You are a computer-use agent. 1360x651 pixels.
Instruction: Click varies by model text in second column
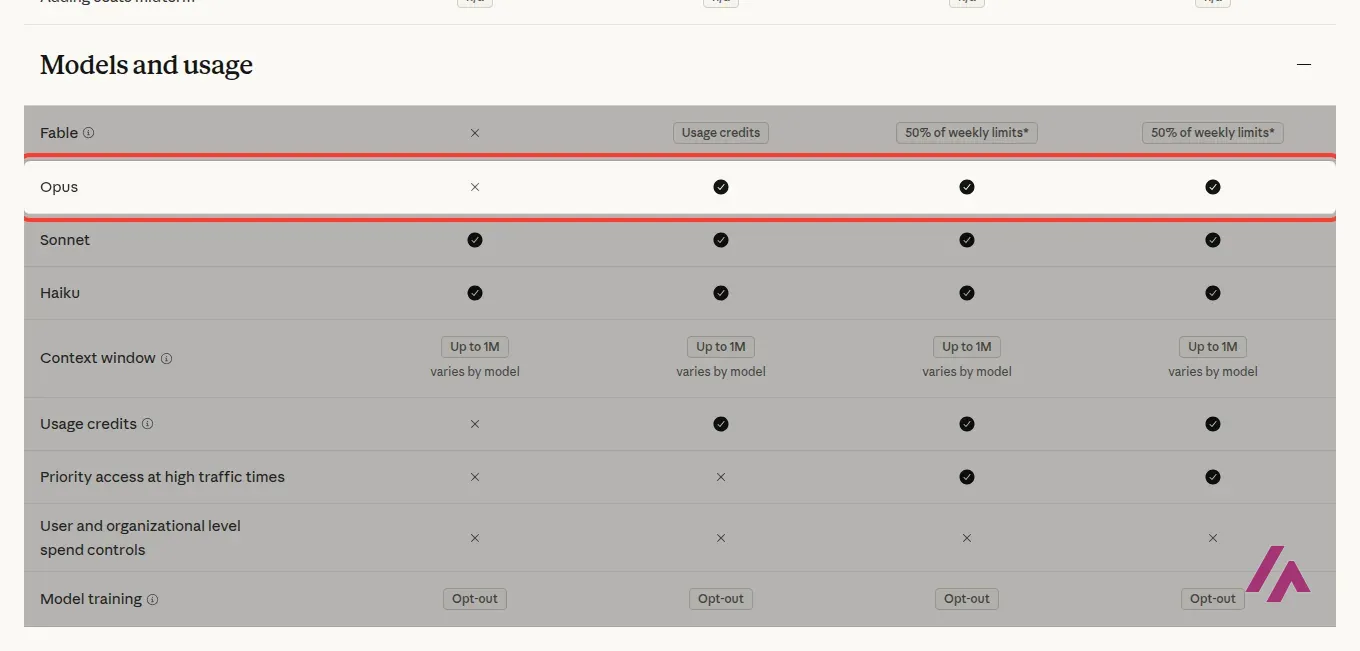(721, 372)
